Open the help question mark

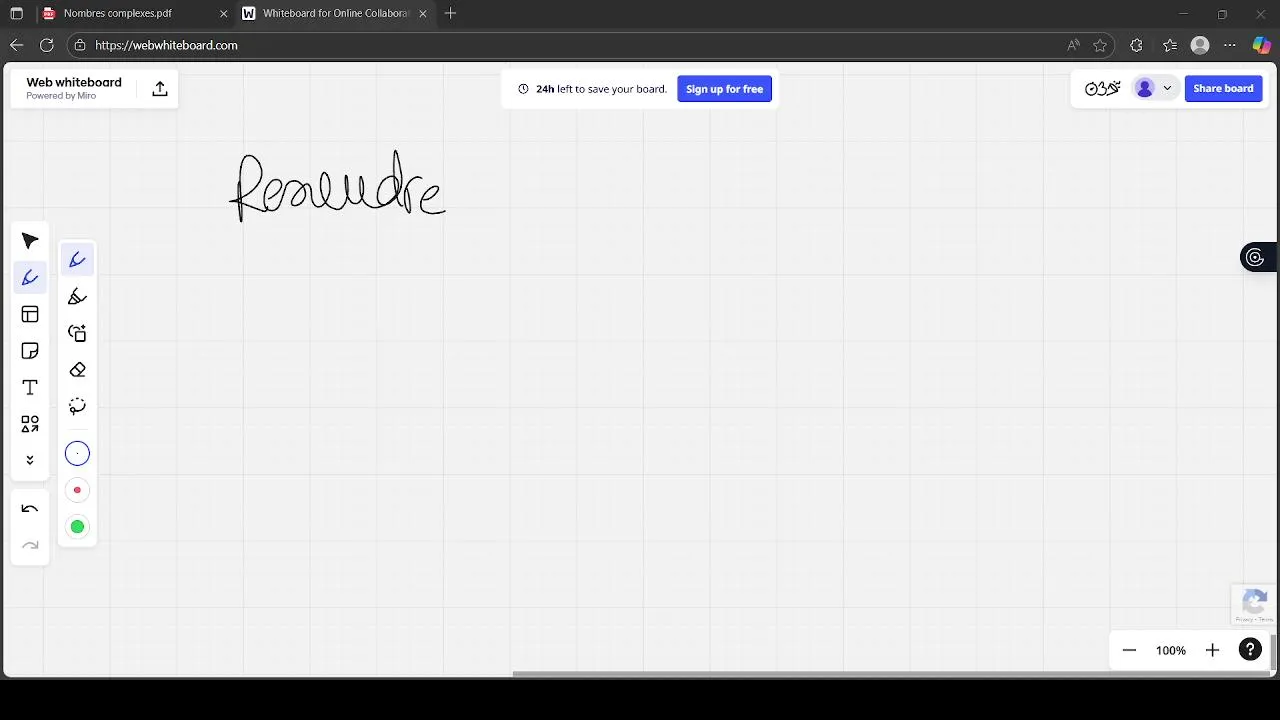1250,650
